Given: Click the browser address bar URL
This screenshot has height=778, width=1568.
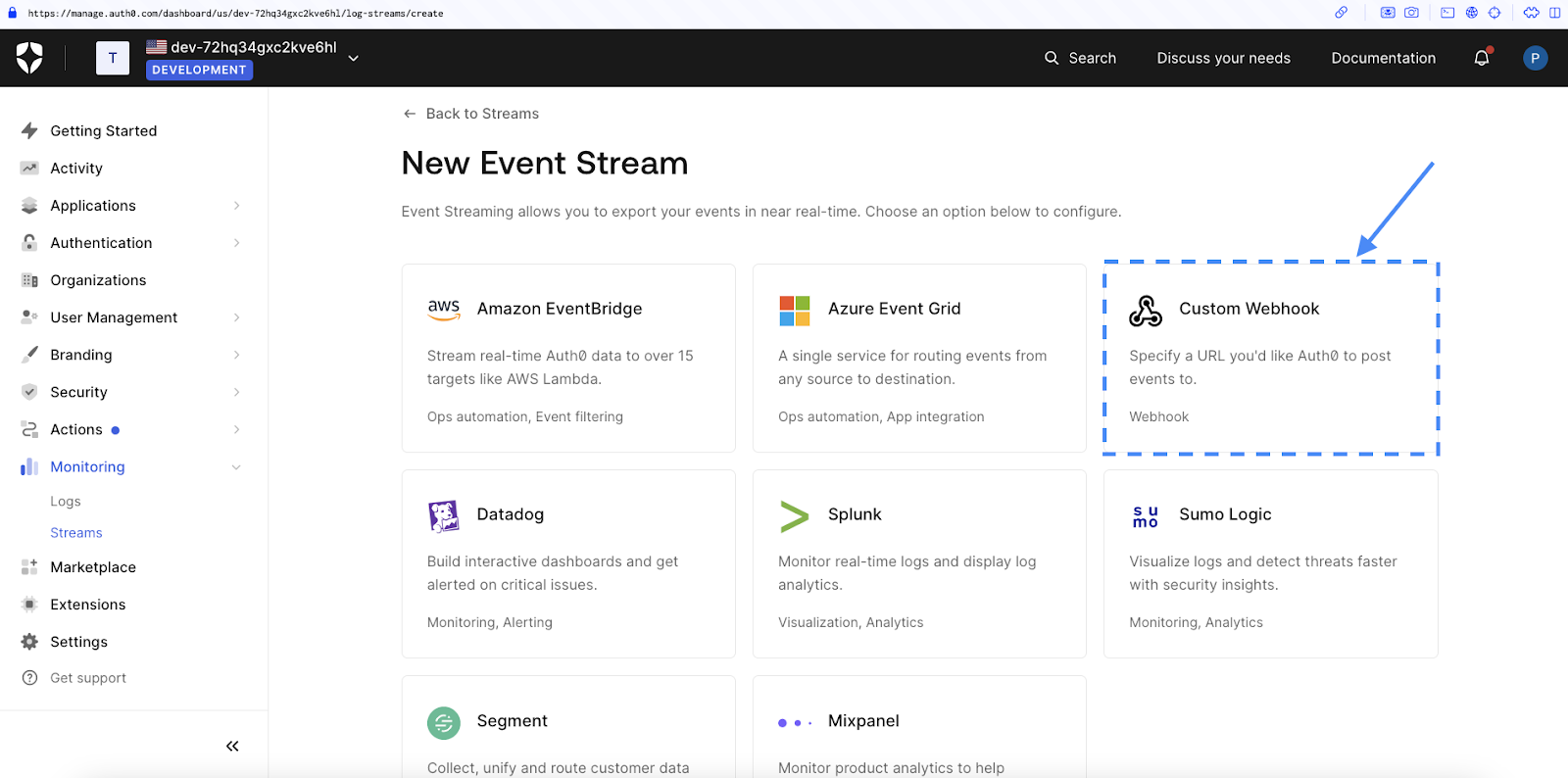Looking at the screenshot, I should coord(235,14).
